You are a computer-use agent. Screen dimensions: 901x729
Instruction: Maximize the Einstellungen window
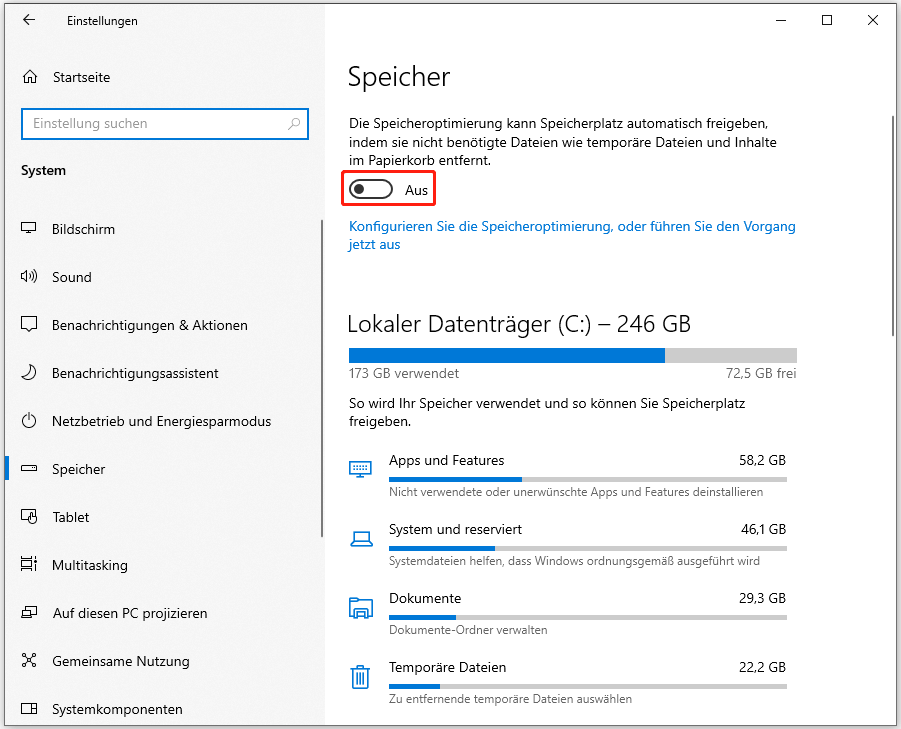pyautogui.click(x=827, y=20)
